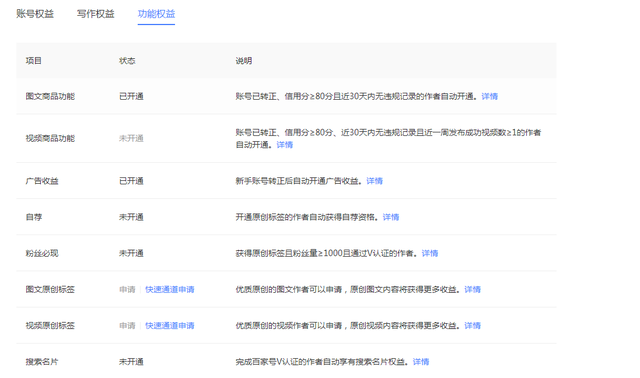Image resolution: width=640 pixels, height=378 pixels.
Task: Open 详情 link for 广告收益
Action: point(374,181)
